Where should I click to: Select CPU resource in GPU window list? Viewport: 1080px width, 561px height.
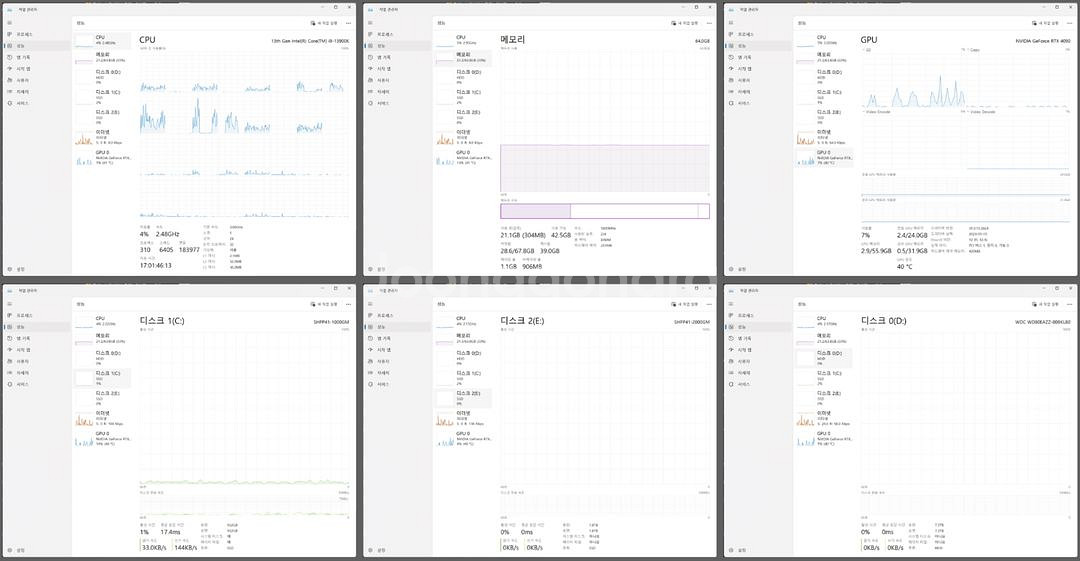824,40
